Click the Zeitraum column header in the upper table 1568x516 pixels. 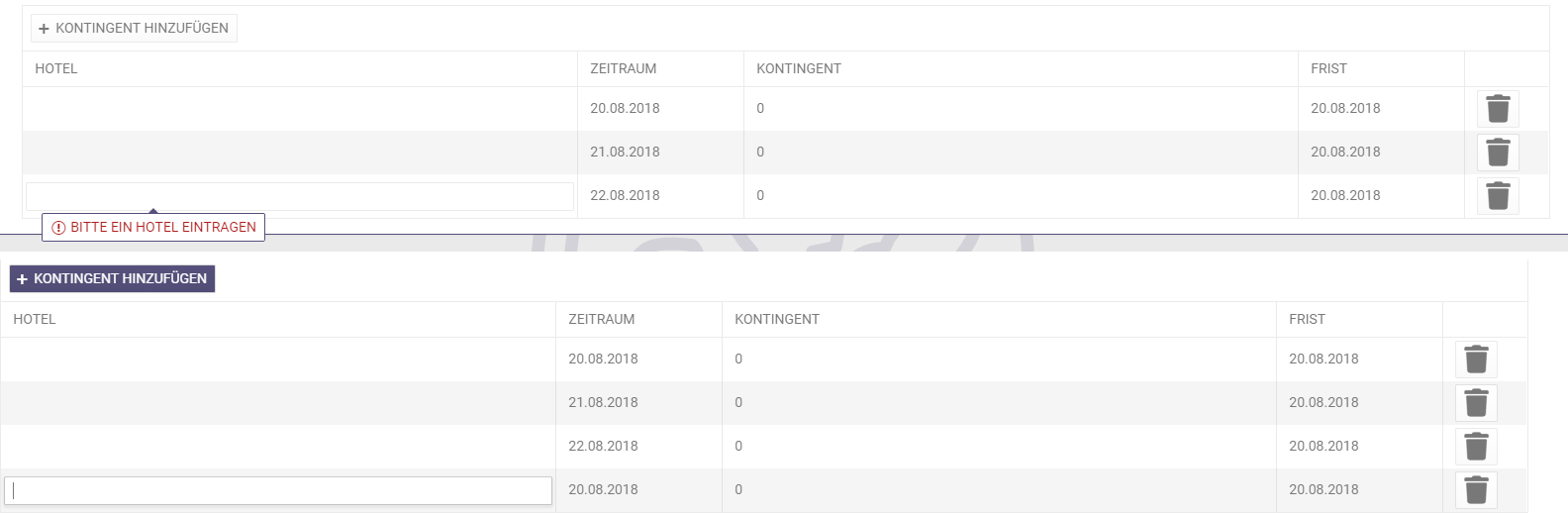[x=623, y=68]
